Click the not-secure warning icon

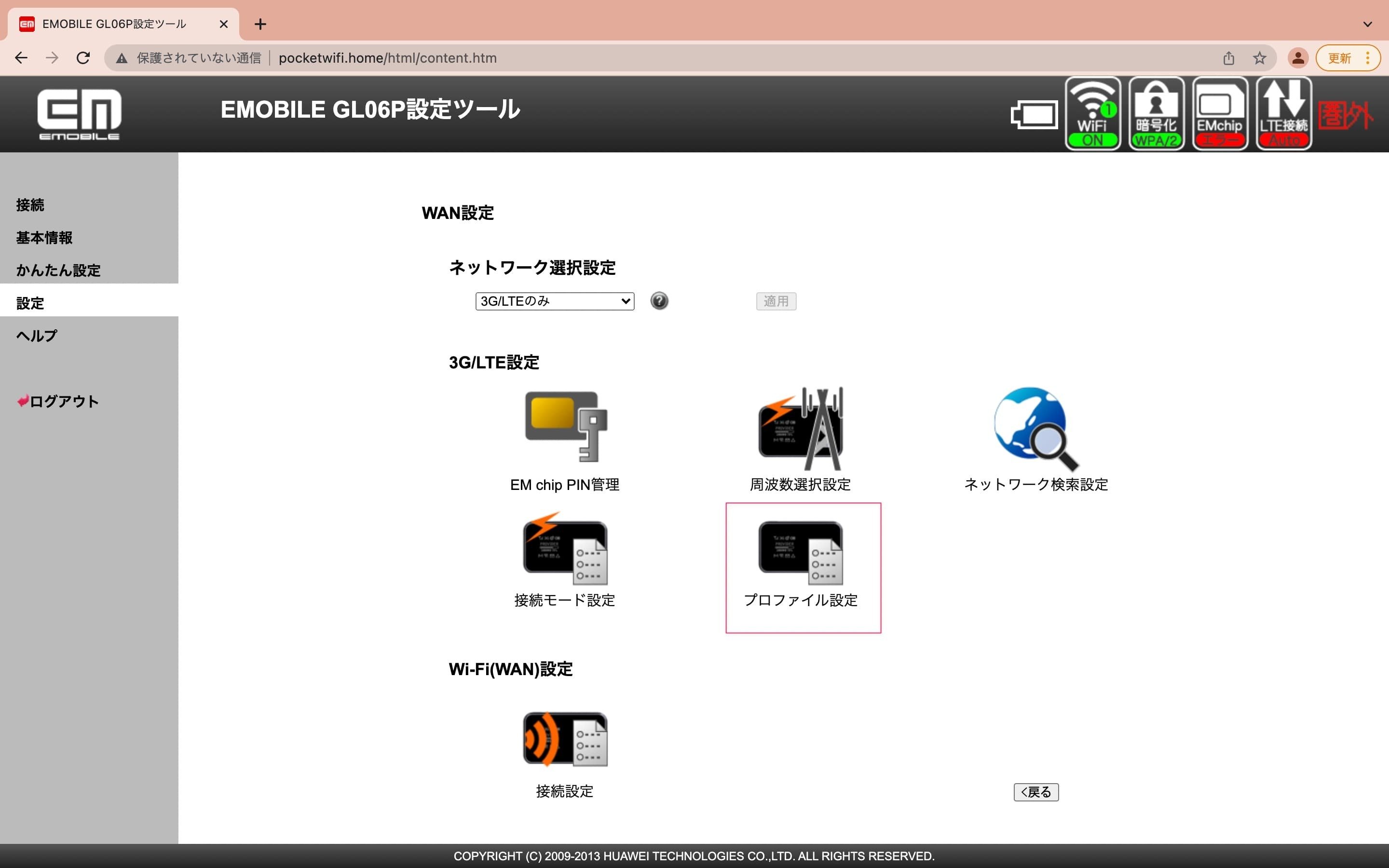tap(122, 58)
